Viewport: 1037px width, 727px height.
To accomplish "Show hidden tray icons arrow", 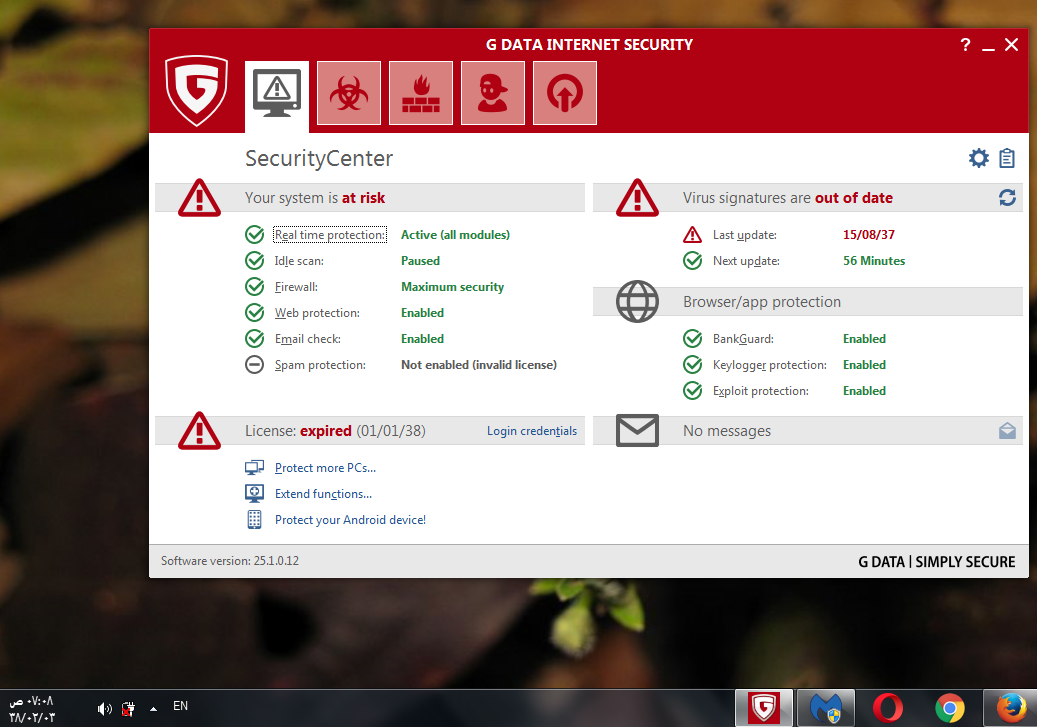I will tap(153, 709).
